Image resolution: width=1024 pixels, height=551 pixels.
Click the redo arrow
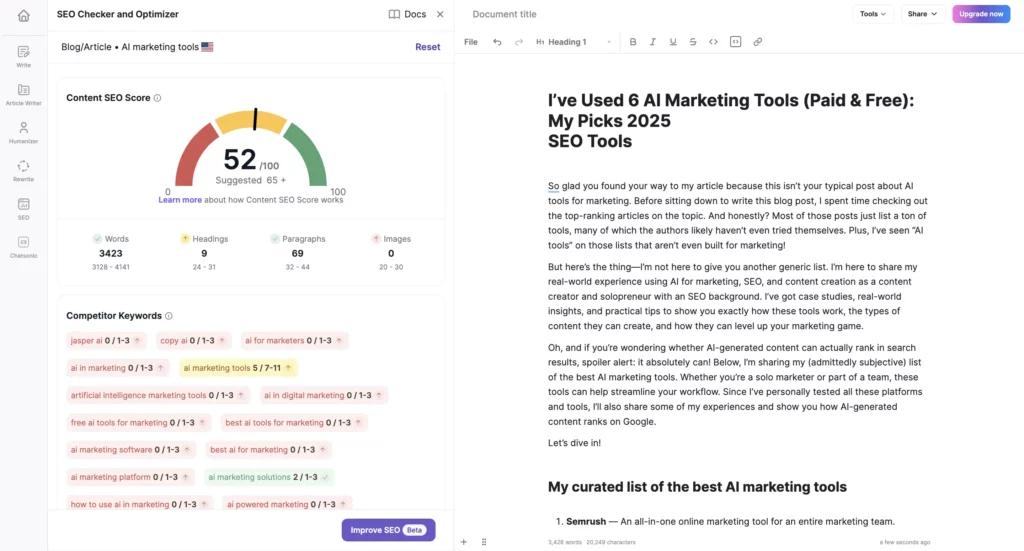(x=519, y=42)
